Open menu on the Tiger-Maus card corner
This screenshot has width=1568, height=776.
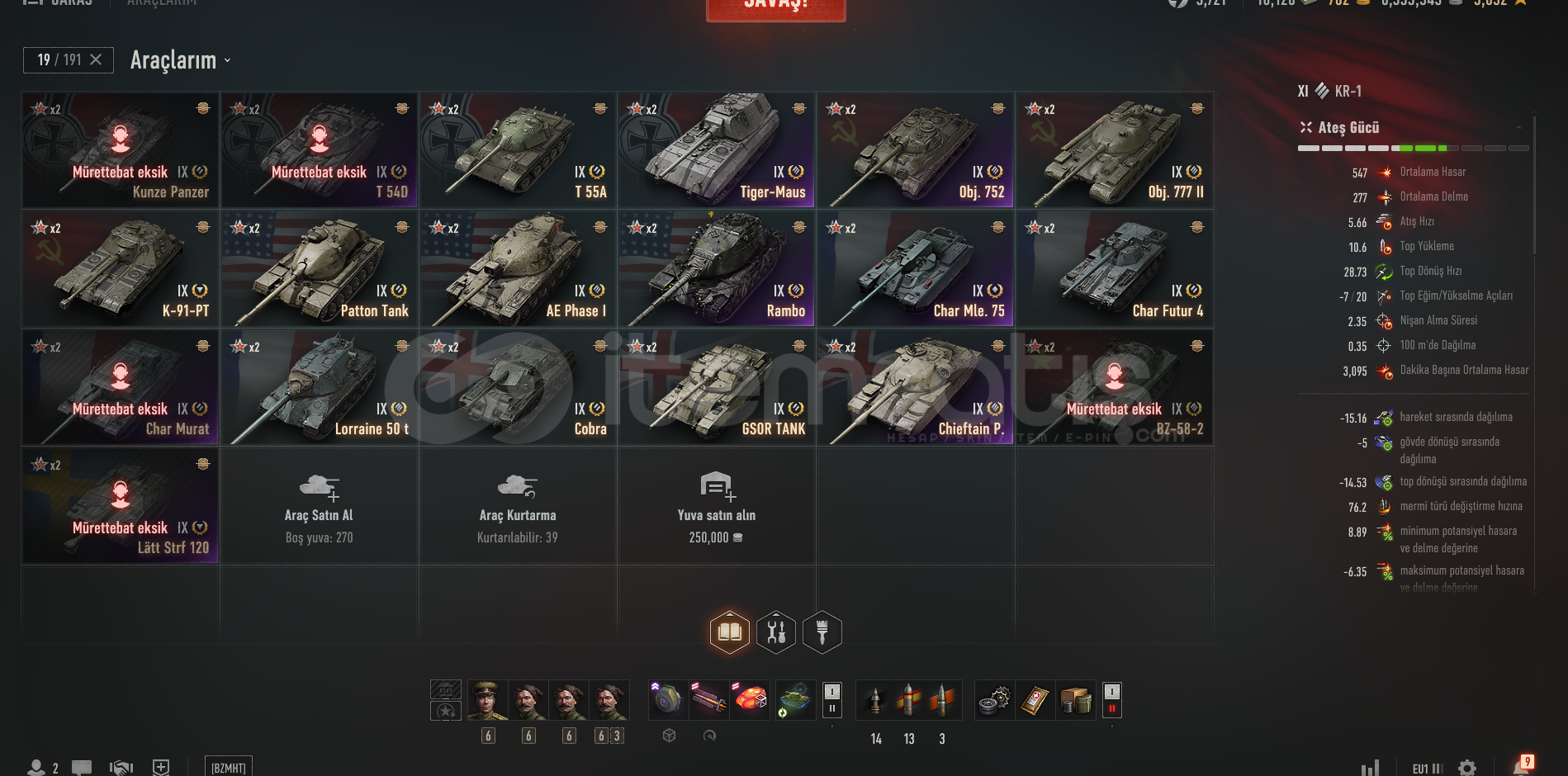point(799,109)
